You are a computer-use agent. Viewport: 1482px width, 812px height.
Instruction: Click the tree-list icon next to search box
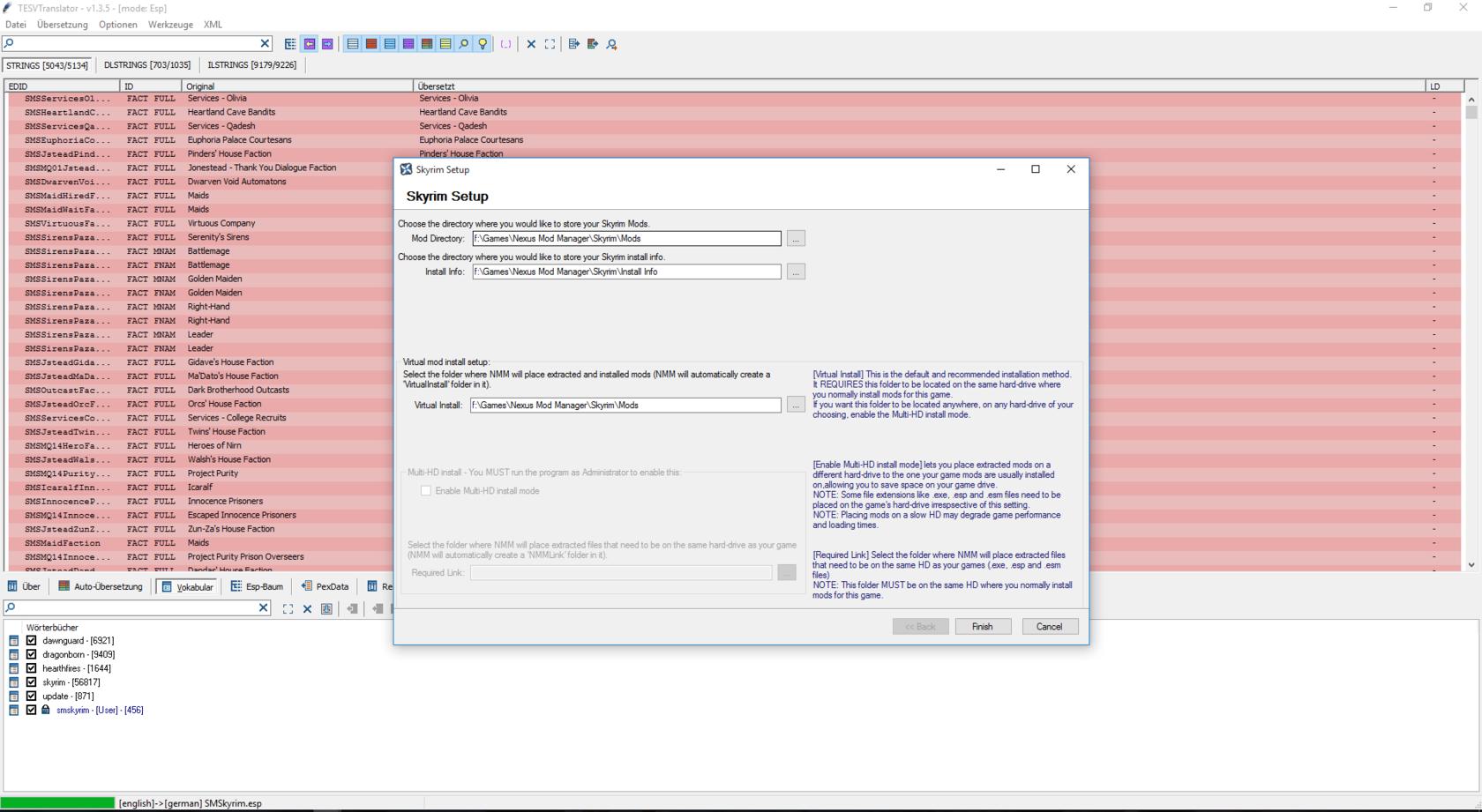coord(290,44)
